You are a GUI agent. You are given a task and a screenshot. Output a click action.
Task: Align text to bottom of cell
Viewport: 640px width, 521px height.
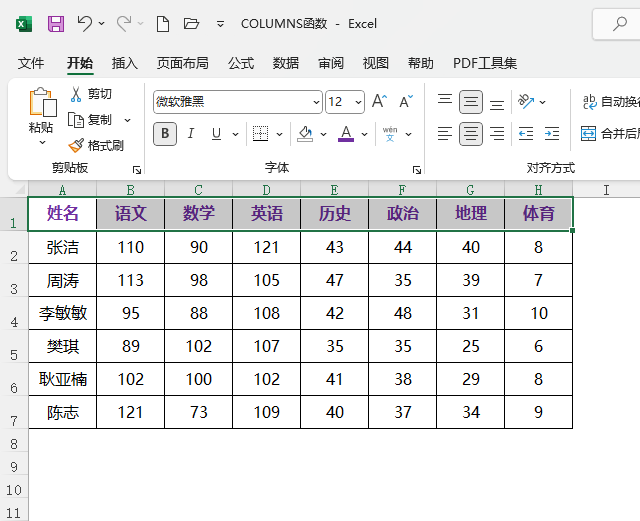[497, 105]
